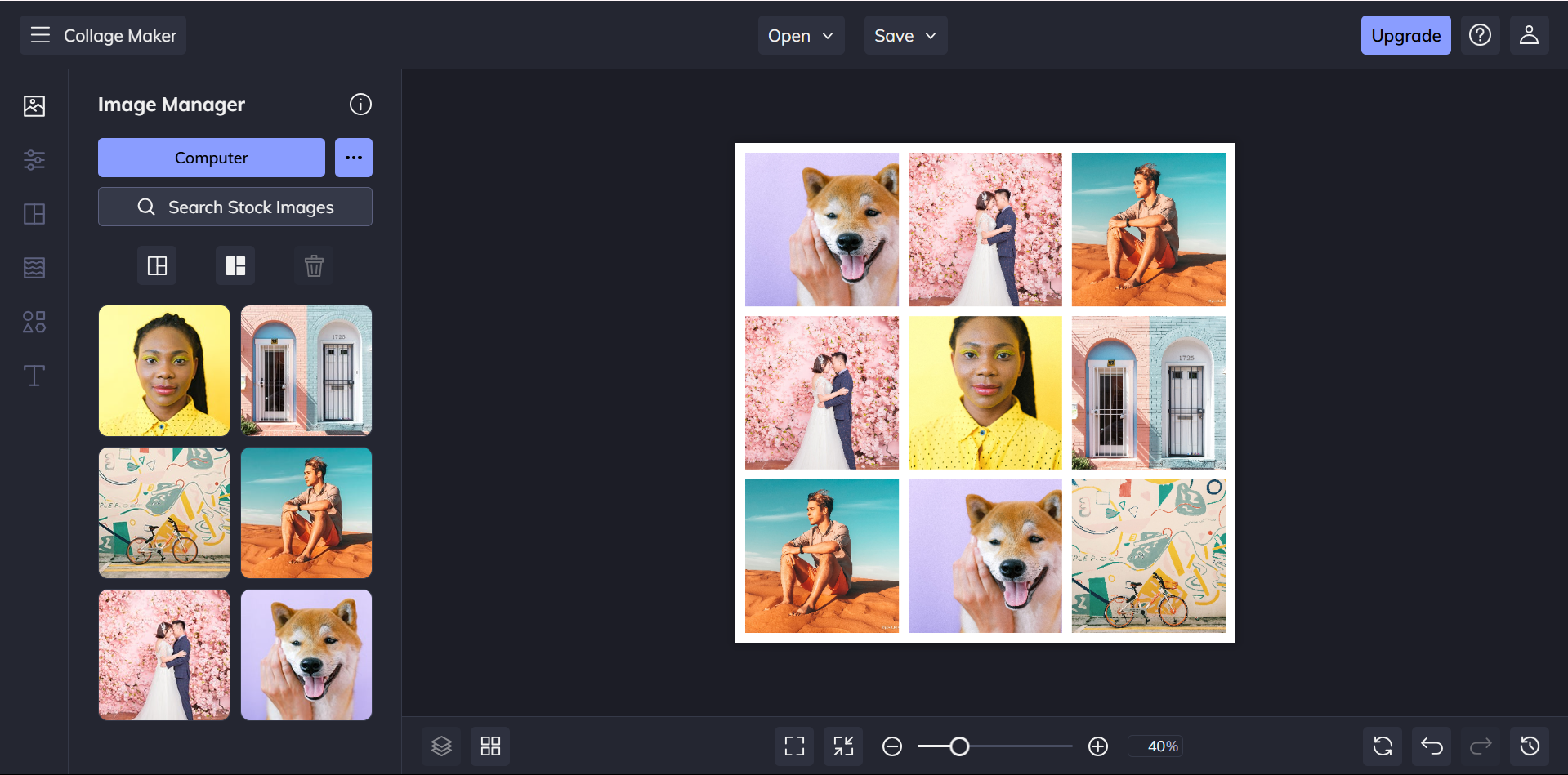1568x775 pixels.
Task: Open the Text tool panel
Action: pyautogui.click(x=34, y=375)
